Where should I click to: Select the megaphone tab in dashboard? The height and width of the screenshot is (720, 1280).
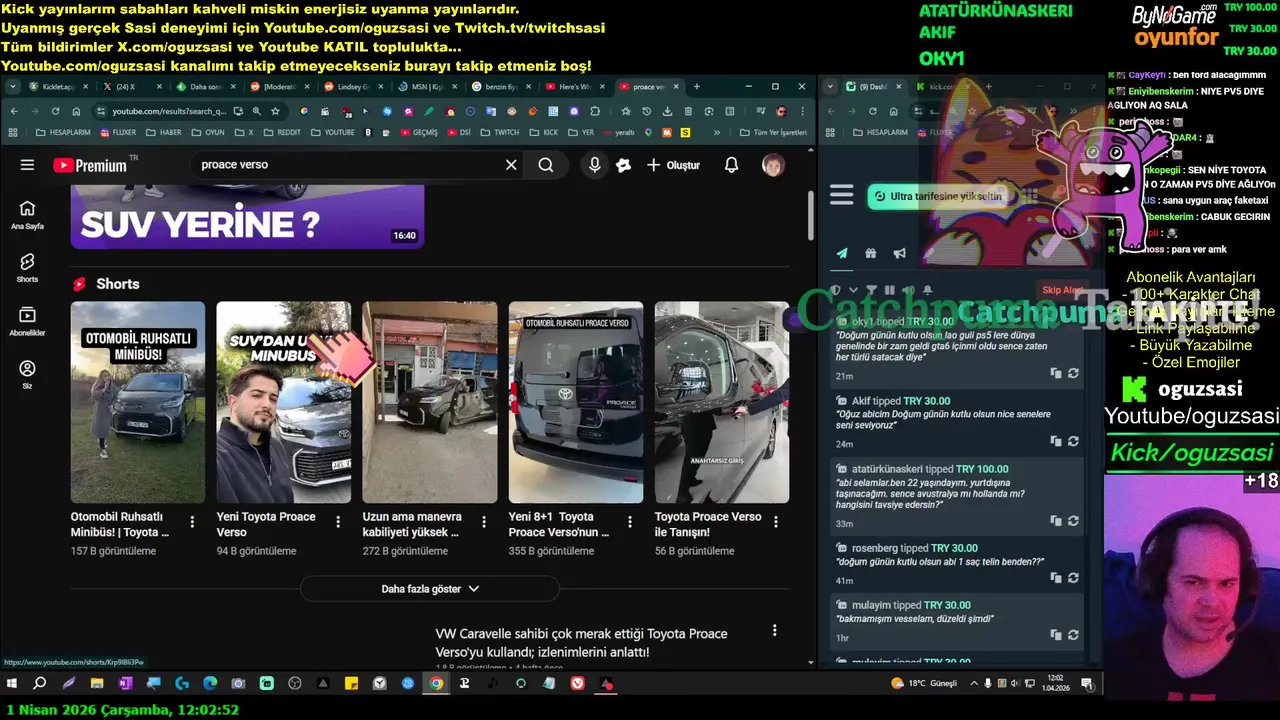click(x=900, y=254)
